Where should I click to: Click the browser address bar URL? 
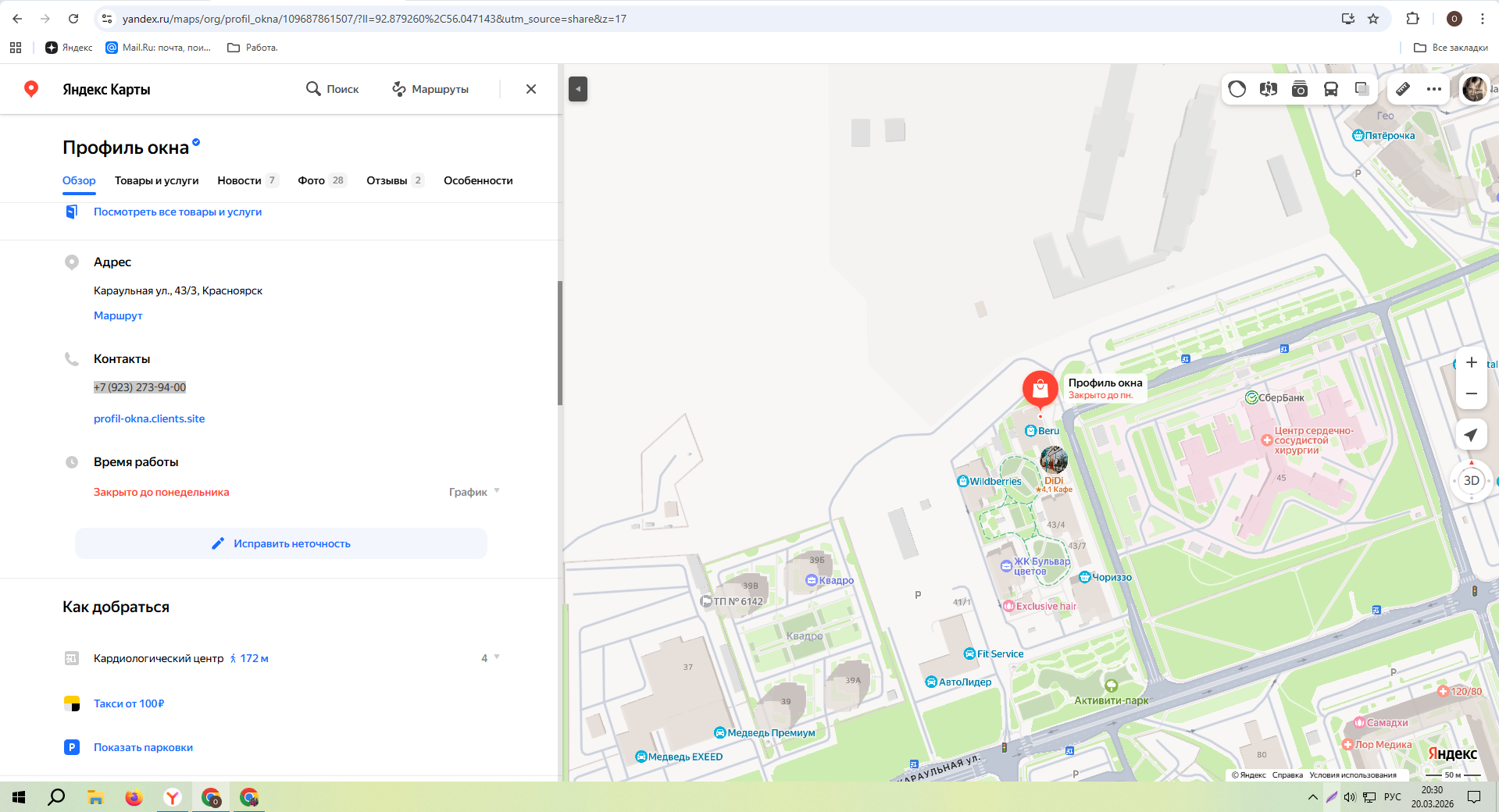(x=375, y=19)
